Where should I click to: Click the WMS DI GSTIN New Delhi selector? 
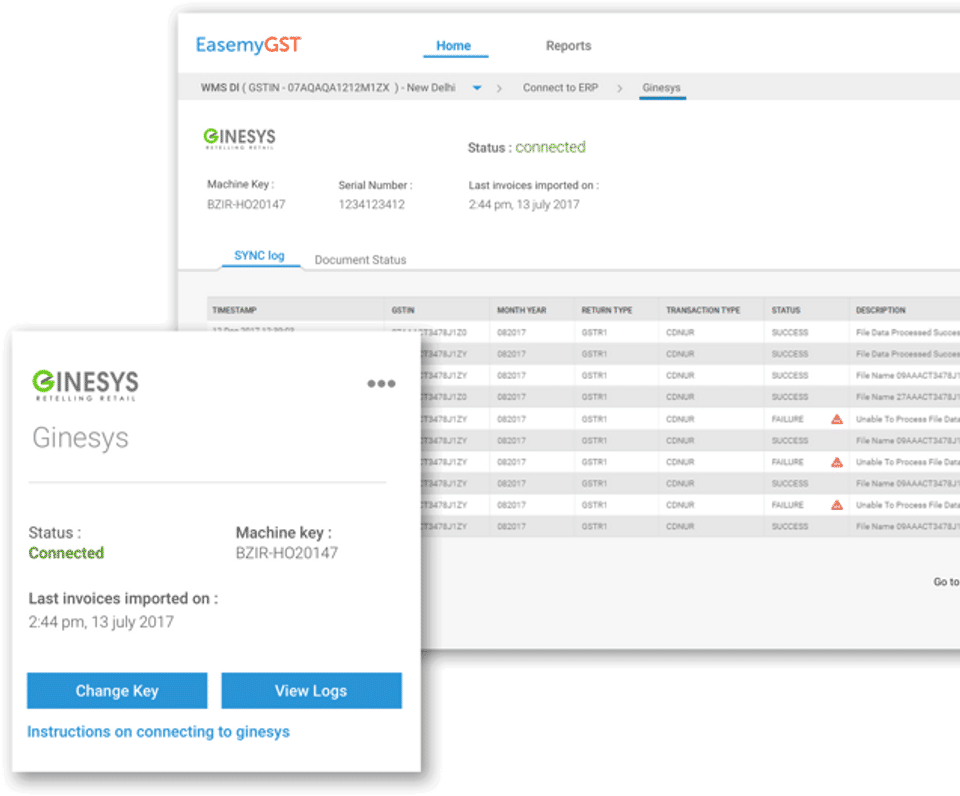point(328,88)
